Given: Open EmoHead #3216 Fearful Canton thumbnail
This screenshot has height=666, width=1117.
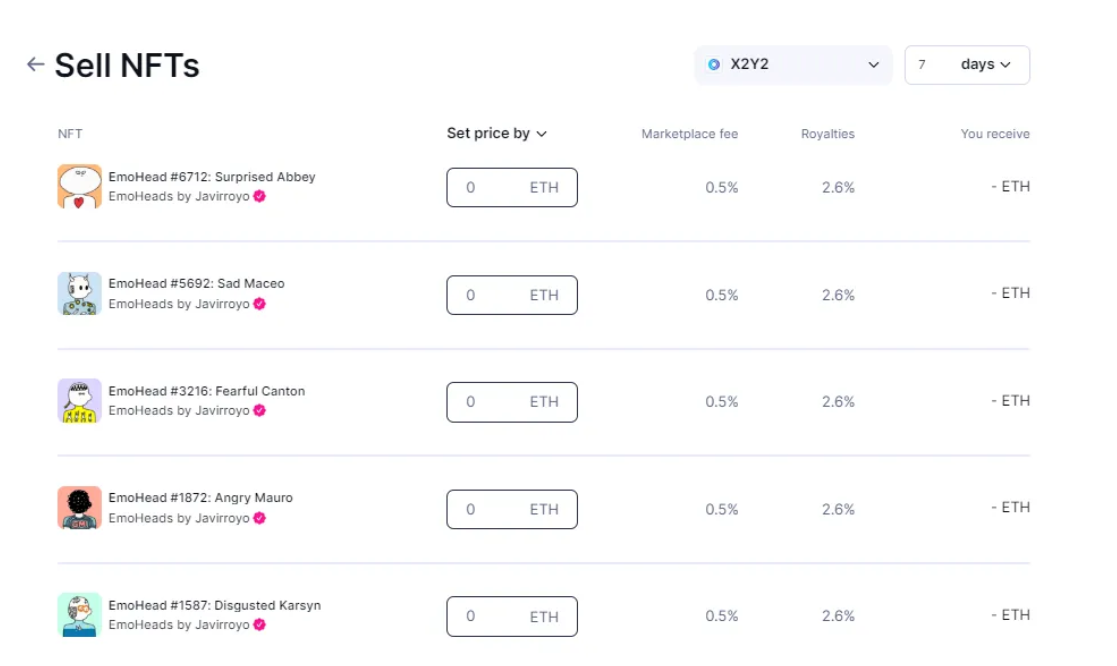Looking at the screenshot, I should pos(79,401).
